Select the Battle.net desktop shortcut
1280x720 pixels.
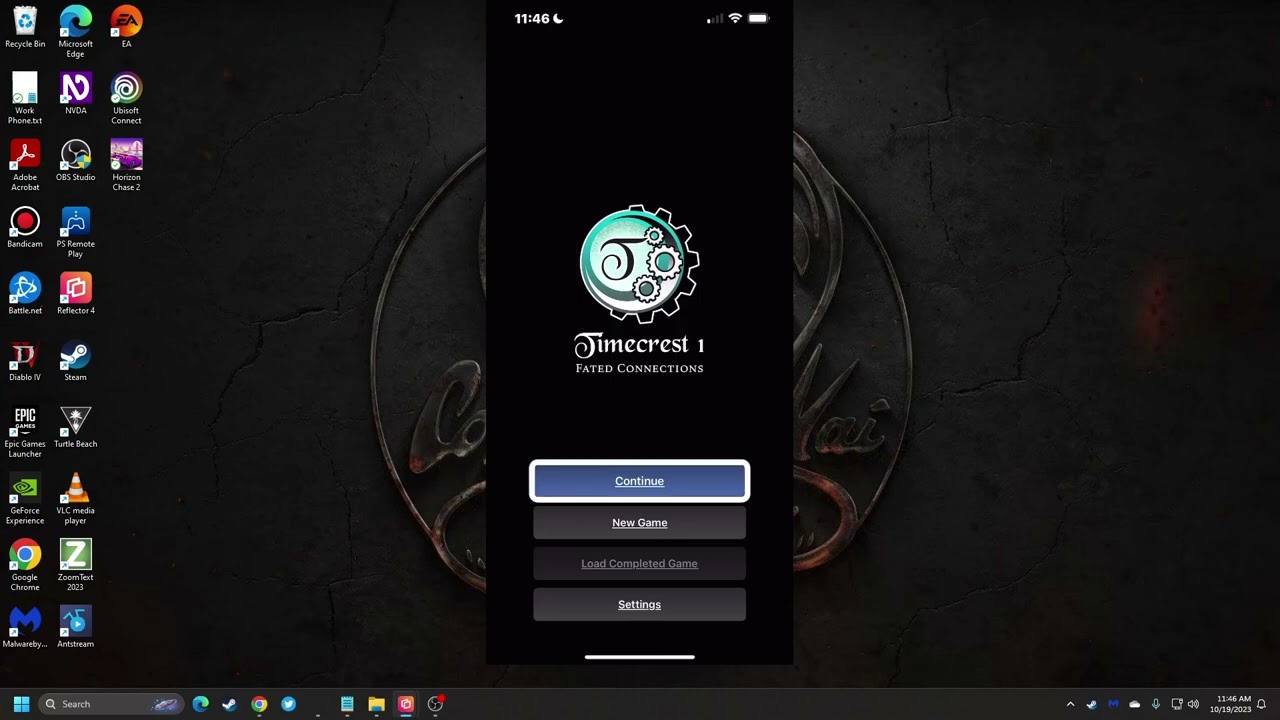tap(25, 294)
